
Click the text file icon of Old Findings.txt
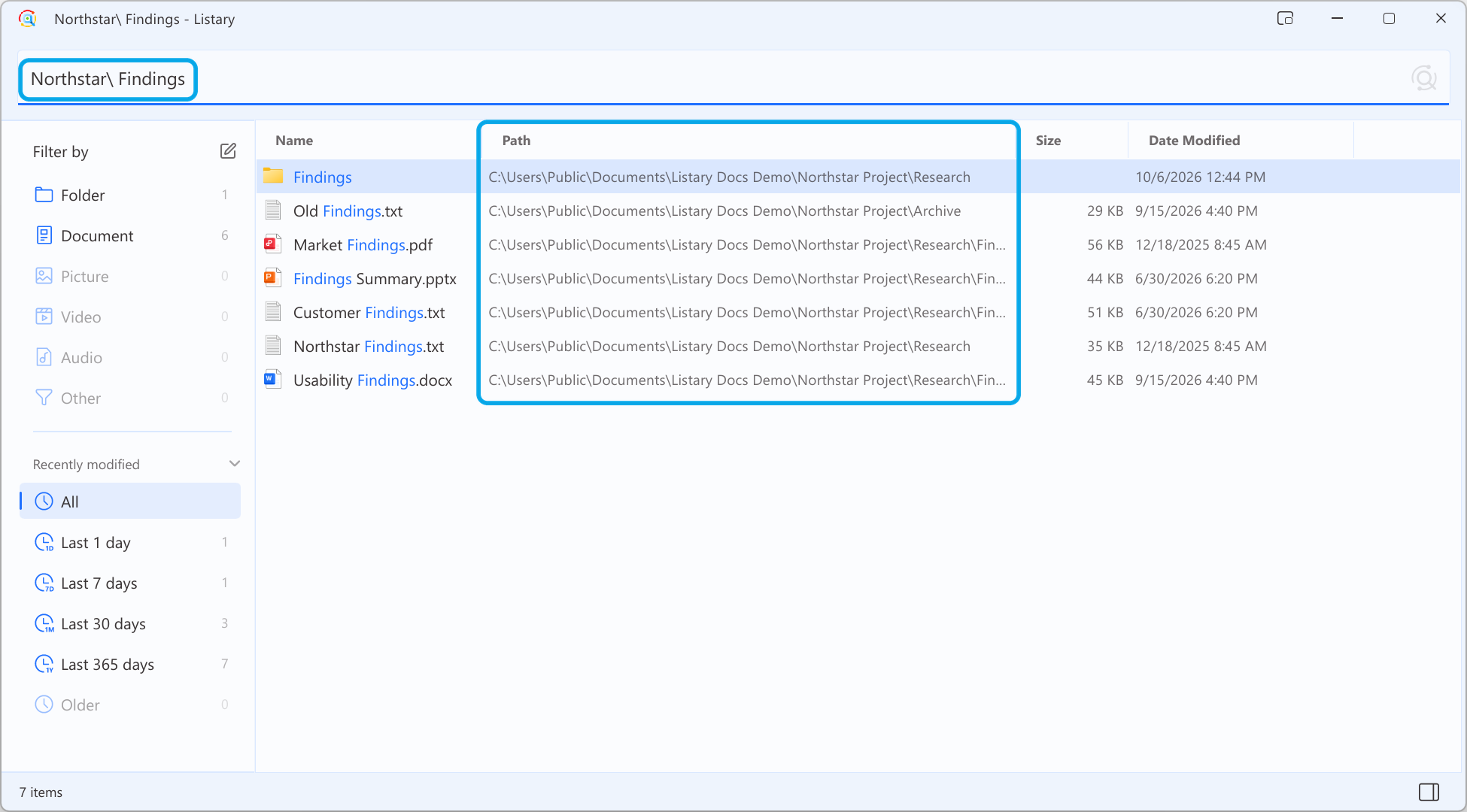pos(273,211)
